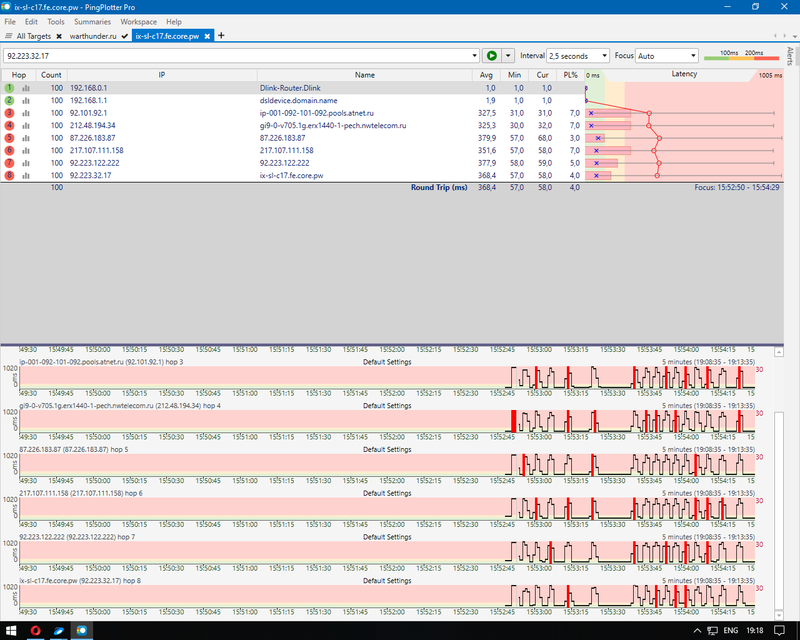Open the Interval 2,5 seconds dropdown

[578, 56]
